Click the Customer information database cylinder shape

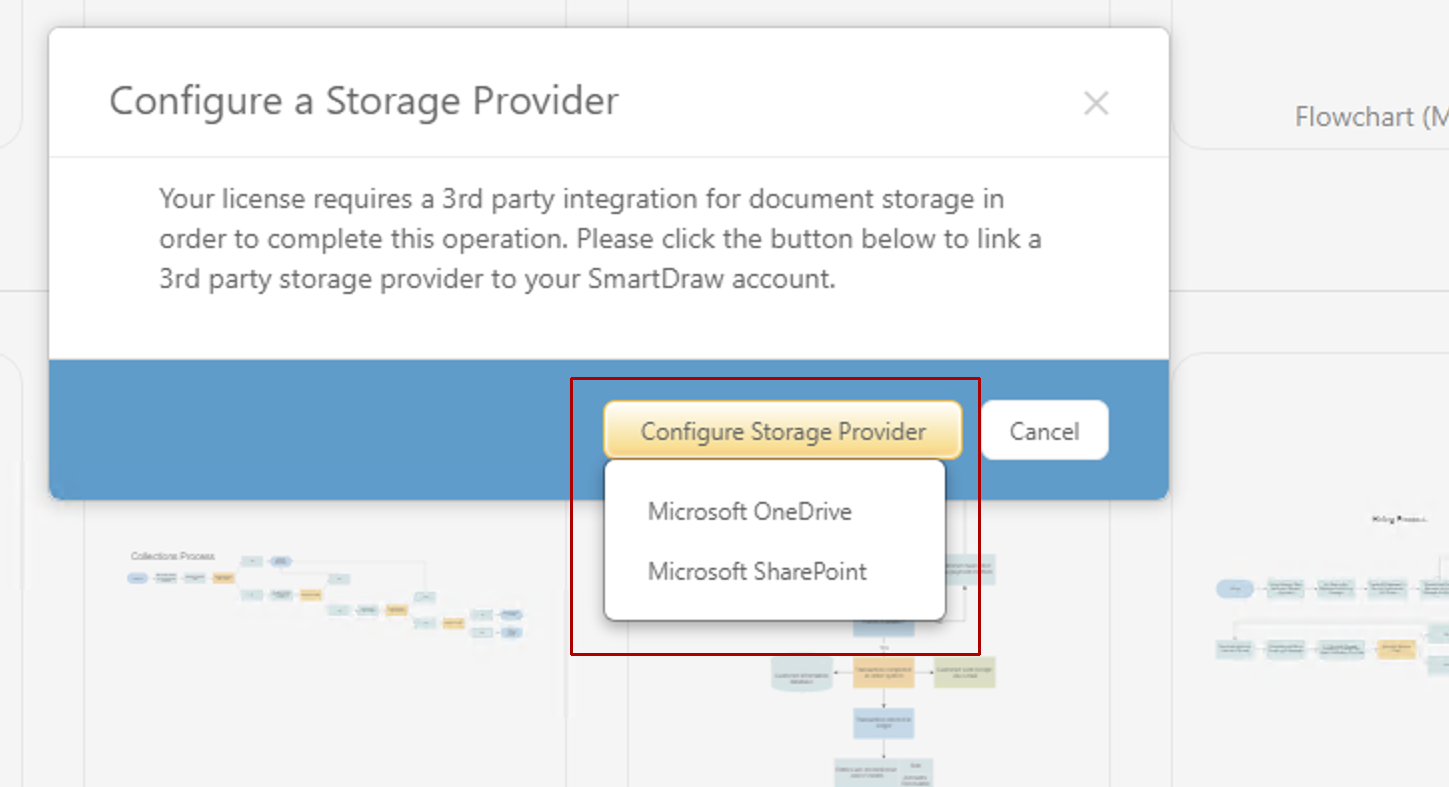[804, 675]
